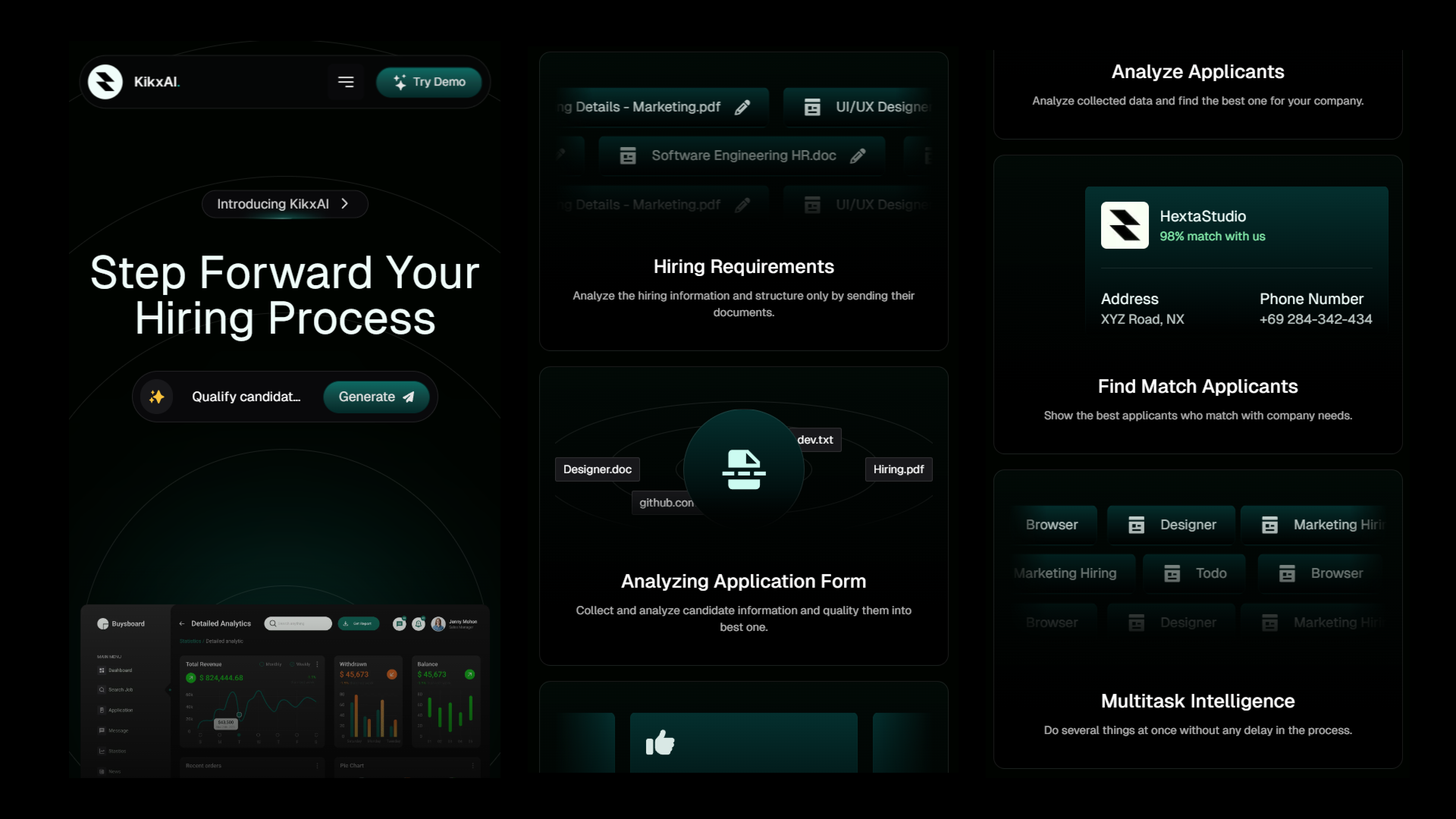The height and width of the screenshot is (819, 1456).
Task: Open the Introducing KikxAI pill link
Action: point(285,204)
